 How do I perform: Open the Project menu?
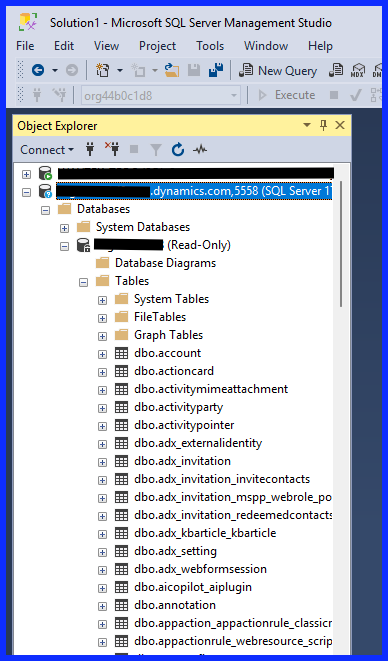[x=157, y=46]
